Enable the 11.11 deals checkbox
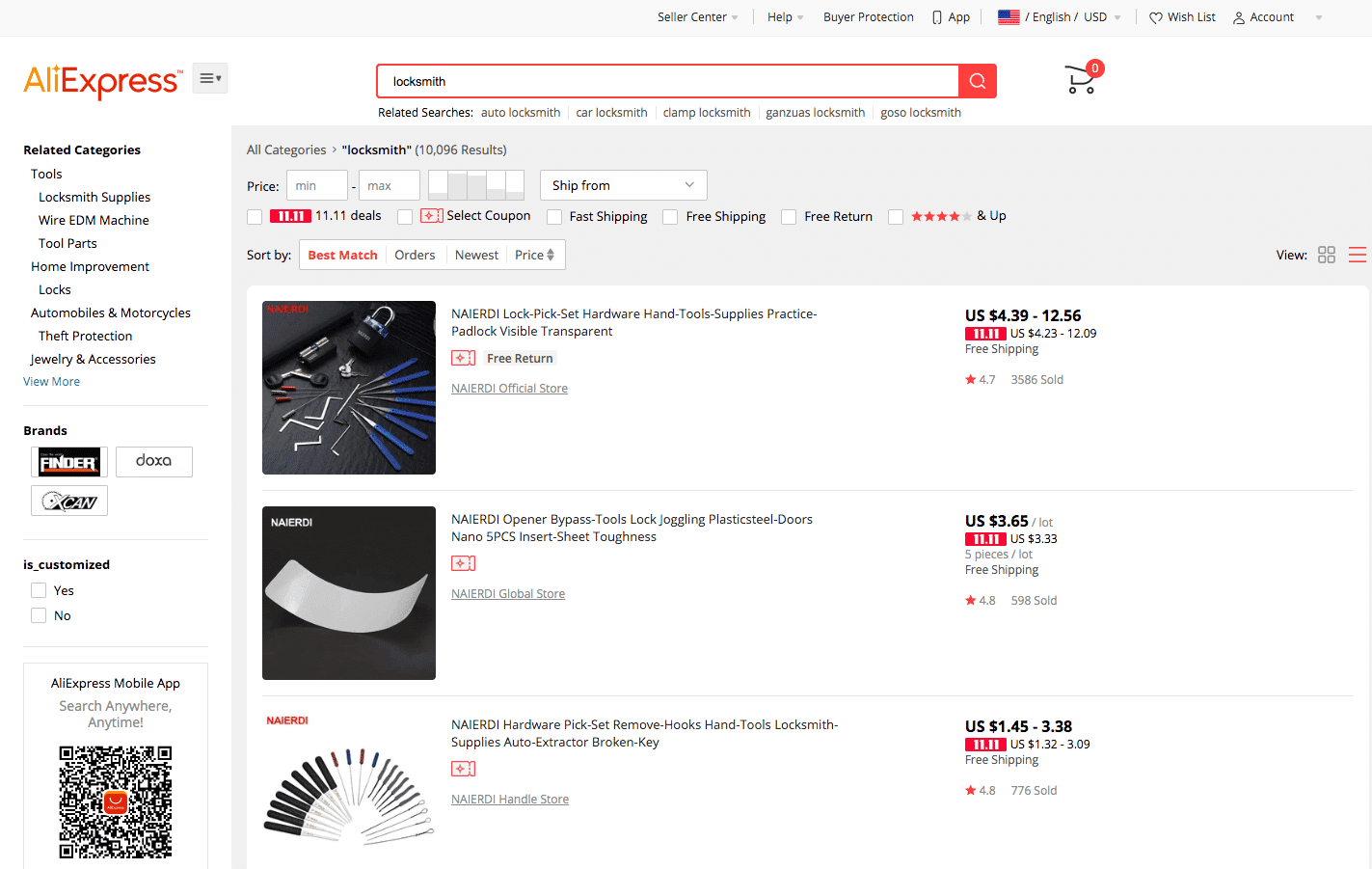Image resolution: width=1372 pixels, height=869 pixels. (255, 217)
